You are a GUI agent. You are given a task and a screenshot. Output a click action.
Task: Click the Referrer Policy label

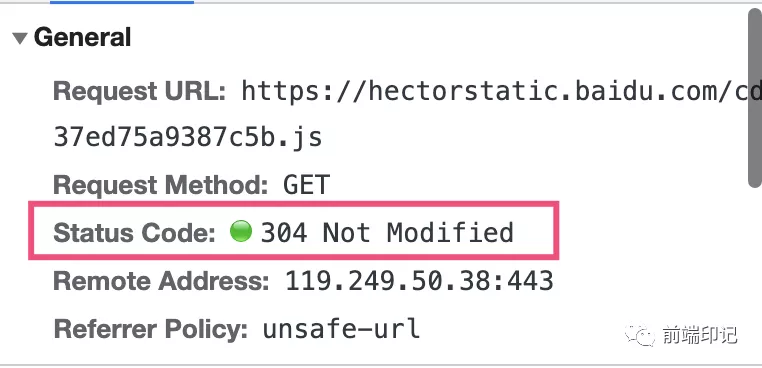click(x=151, y=329)
